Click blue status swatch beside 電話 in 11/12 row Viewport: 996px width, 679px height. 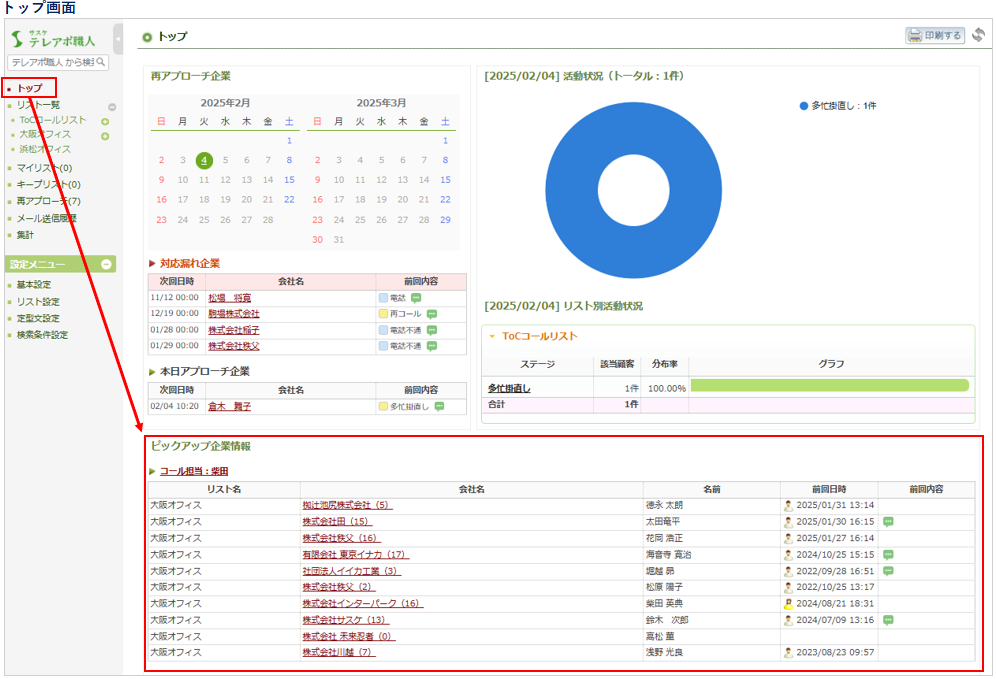click(383, 298)
